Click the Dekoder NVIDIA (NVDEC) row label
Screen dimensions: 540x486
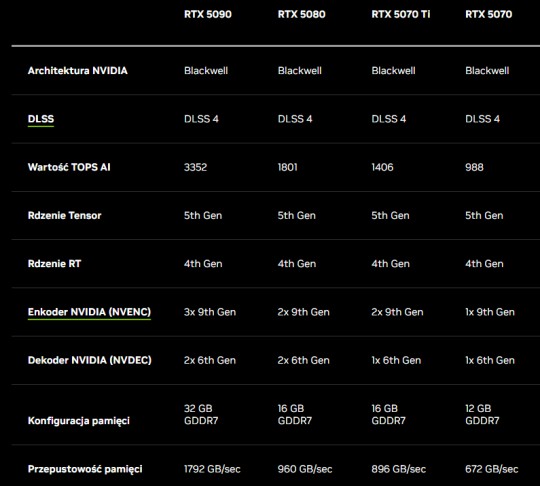(90, 360)
